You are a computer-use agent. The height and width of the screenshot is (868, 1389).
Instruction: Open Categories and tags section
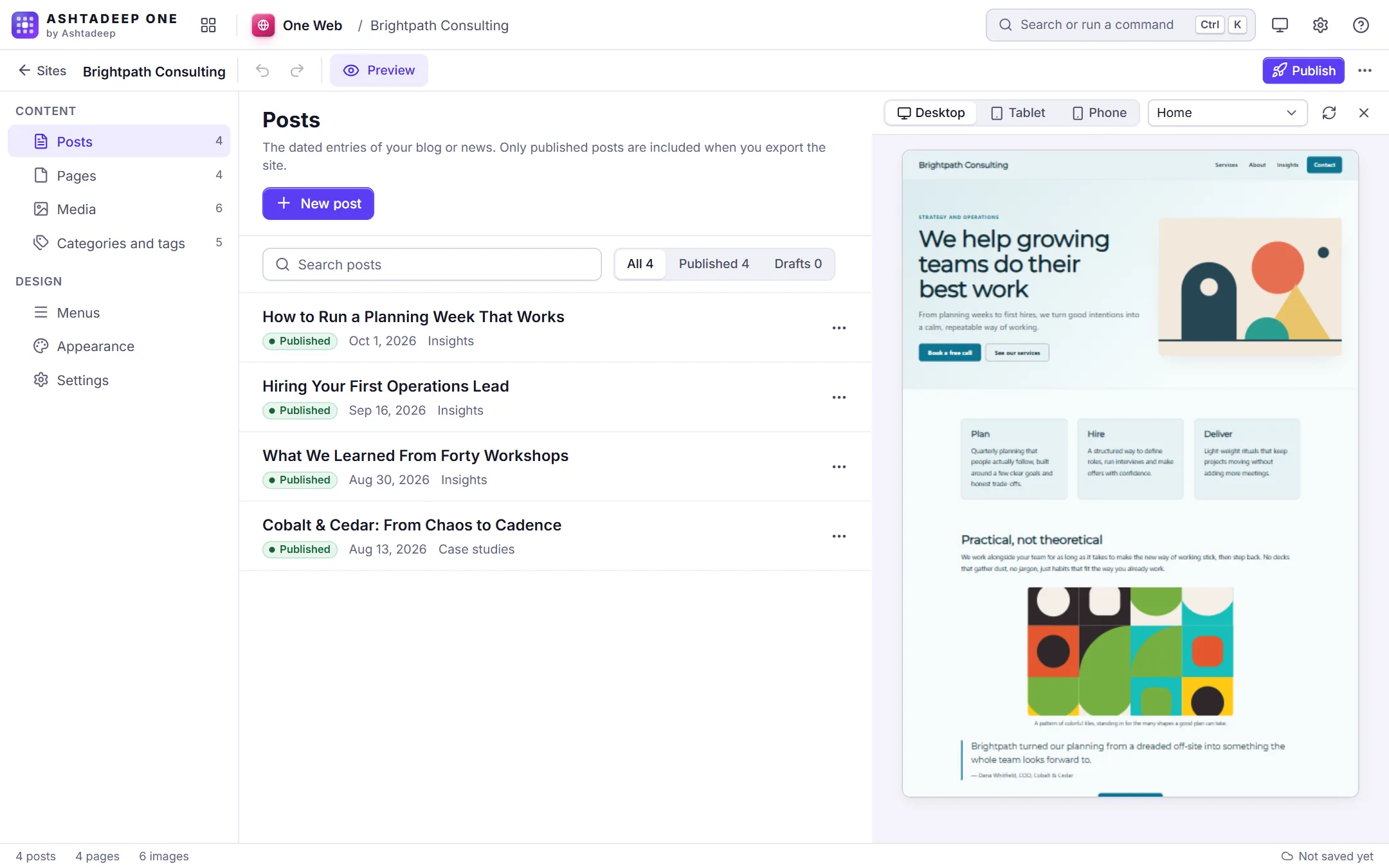119,243
